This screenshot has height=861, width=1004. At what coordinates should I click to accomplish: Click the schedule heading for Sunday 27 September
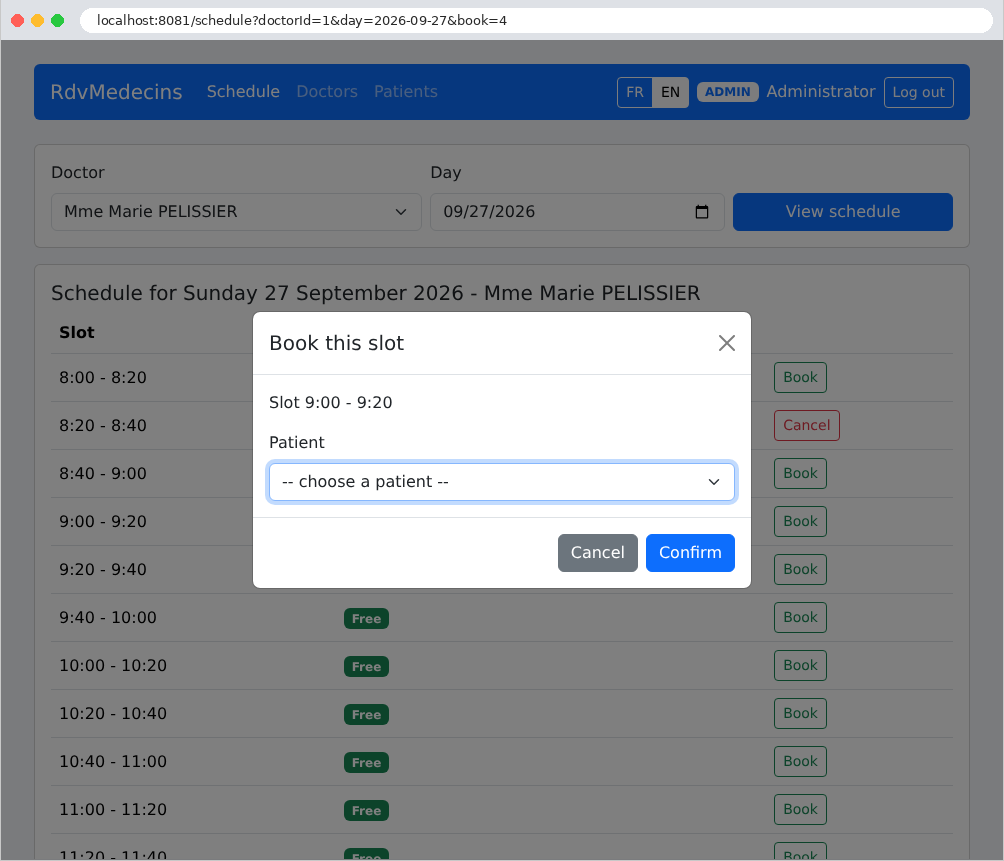point(375,293)
